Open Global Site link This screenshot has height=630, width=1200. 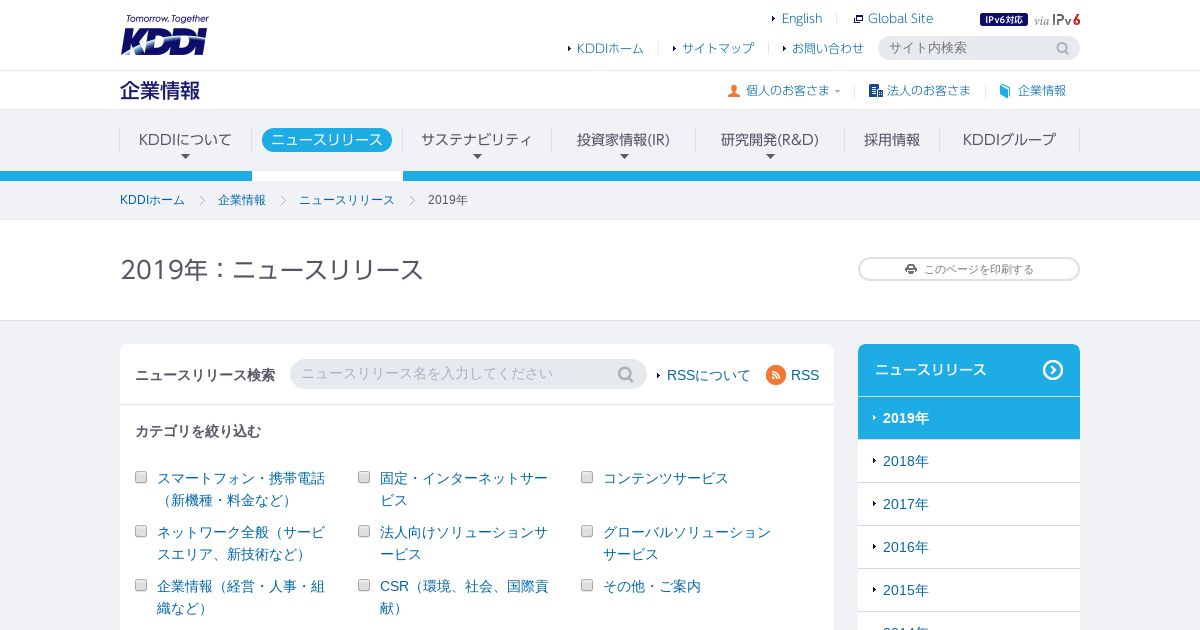(900, 19)
